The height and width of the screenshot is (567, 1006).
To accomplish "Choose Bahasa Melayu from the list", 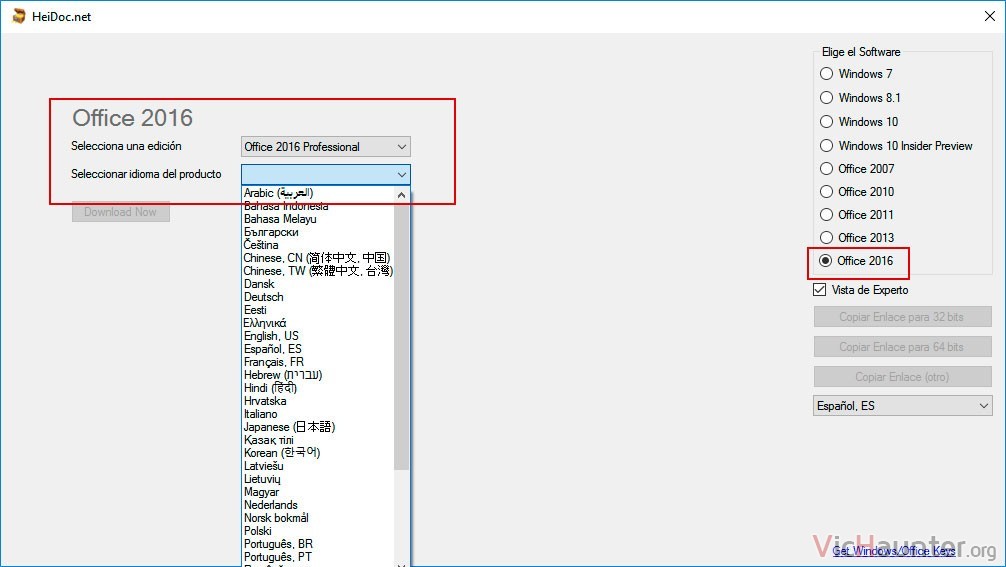I will click(318, 219).
